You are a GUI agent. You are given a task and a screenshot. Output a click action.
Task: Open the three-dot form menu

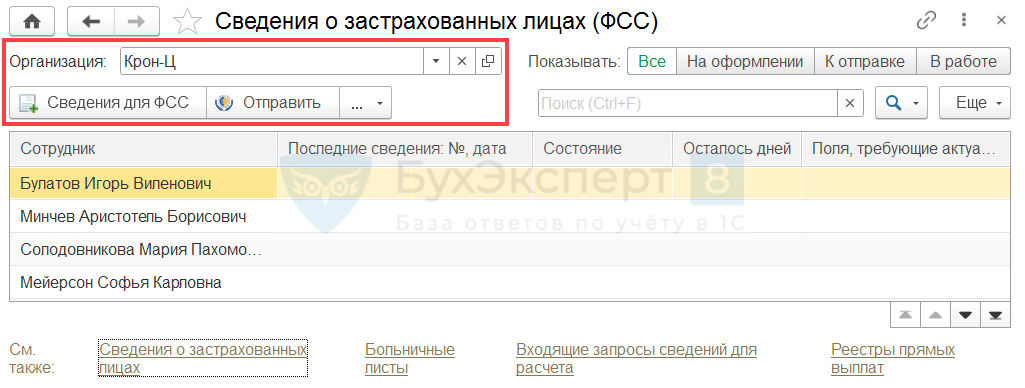coord(964,21)
